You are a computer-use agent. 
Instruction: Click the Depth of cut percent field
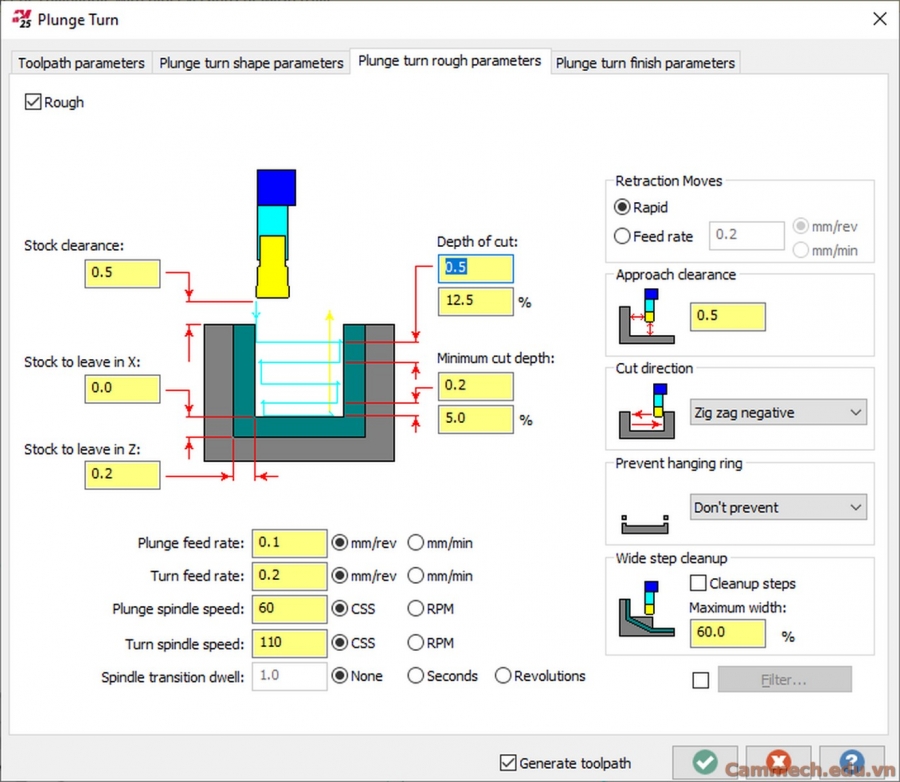(476, 301)
